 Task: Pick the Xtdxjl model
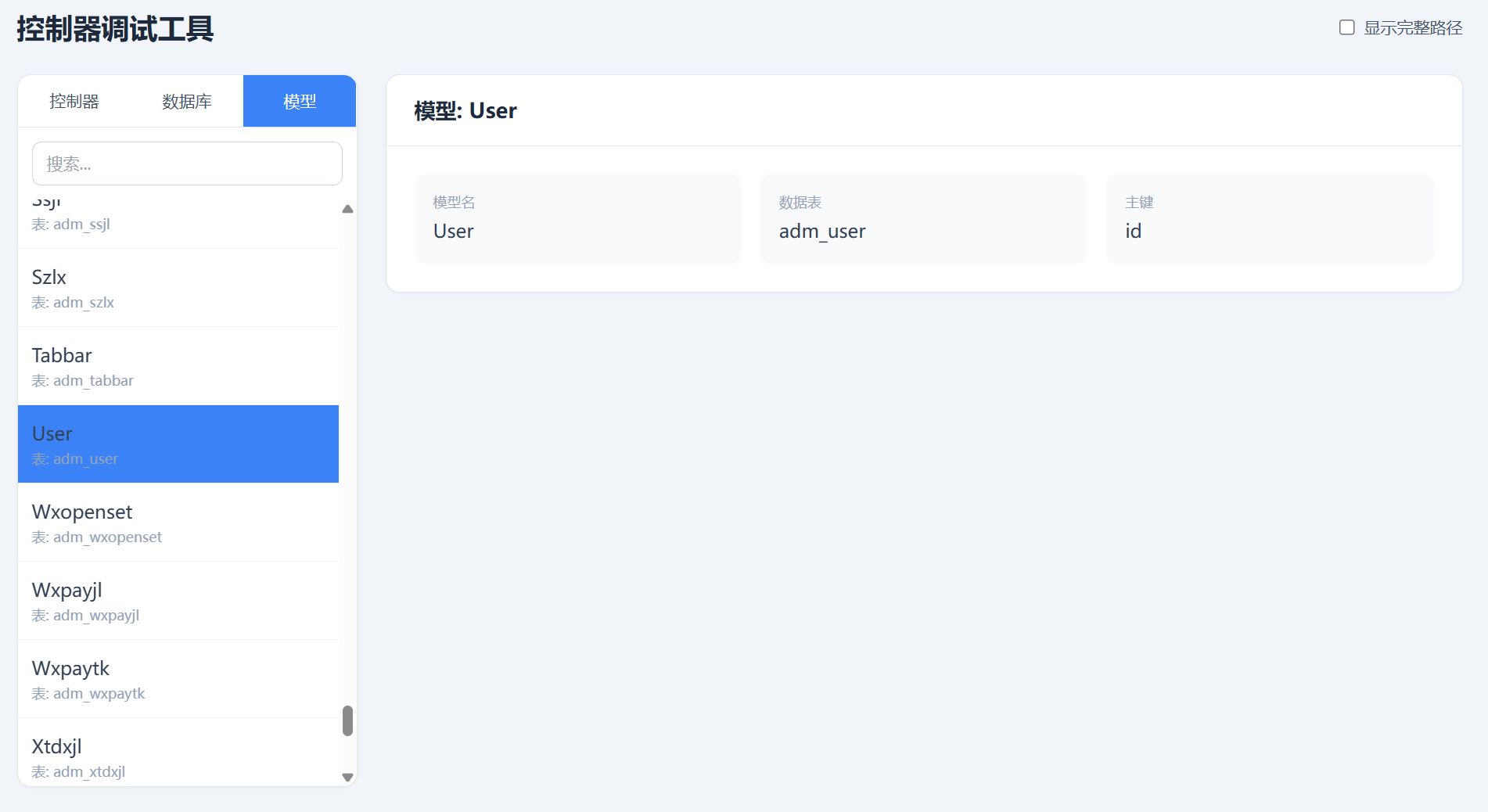[x=178, y=756]
